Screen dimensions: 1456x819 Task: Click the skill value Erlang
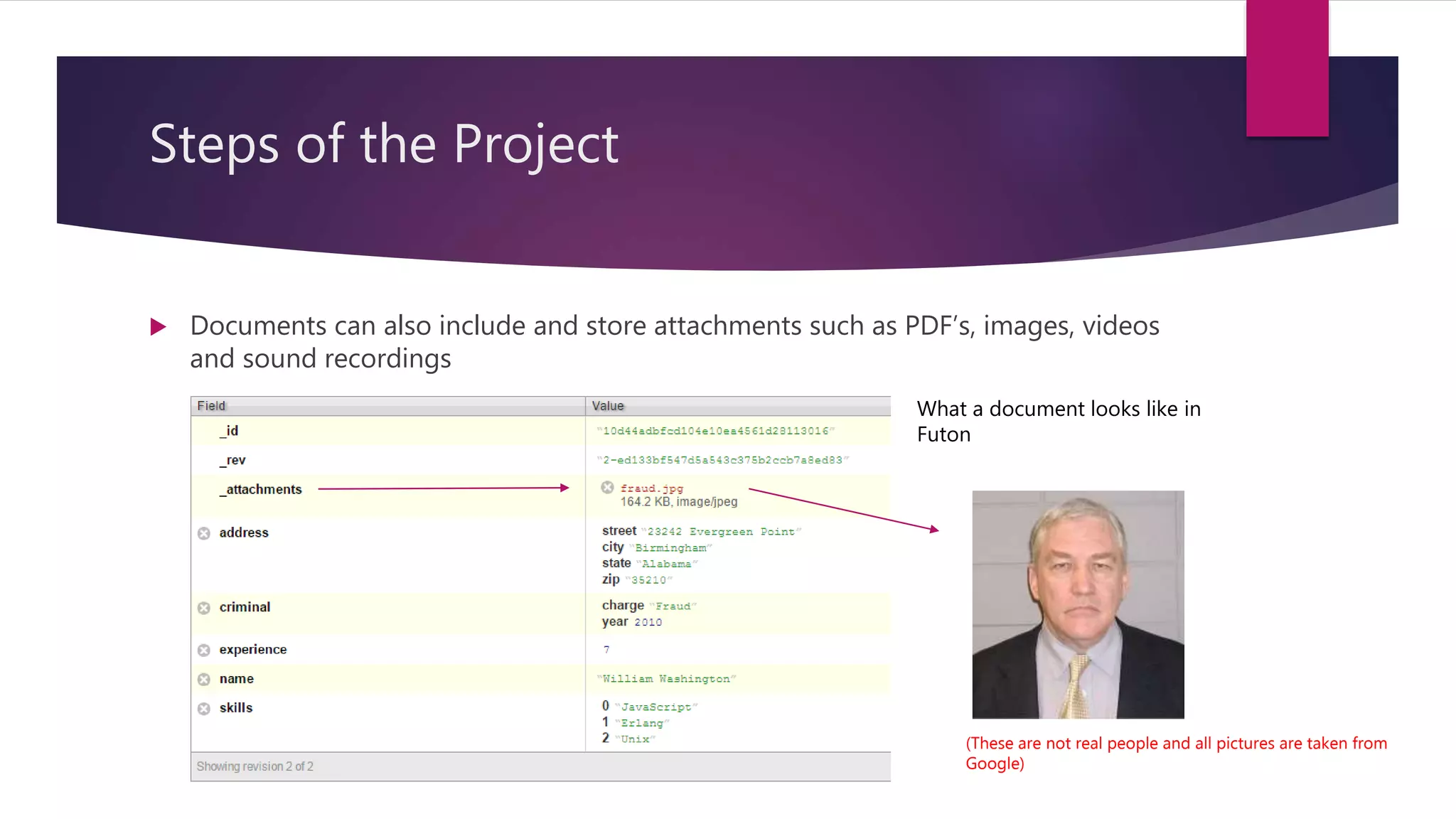coord(642,723)
